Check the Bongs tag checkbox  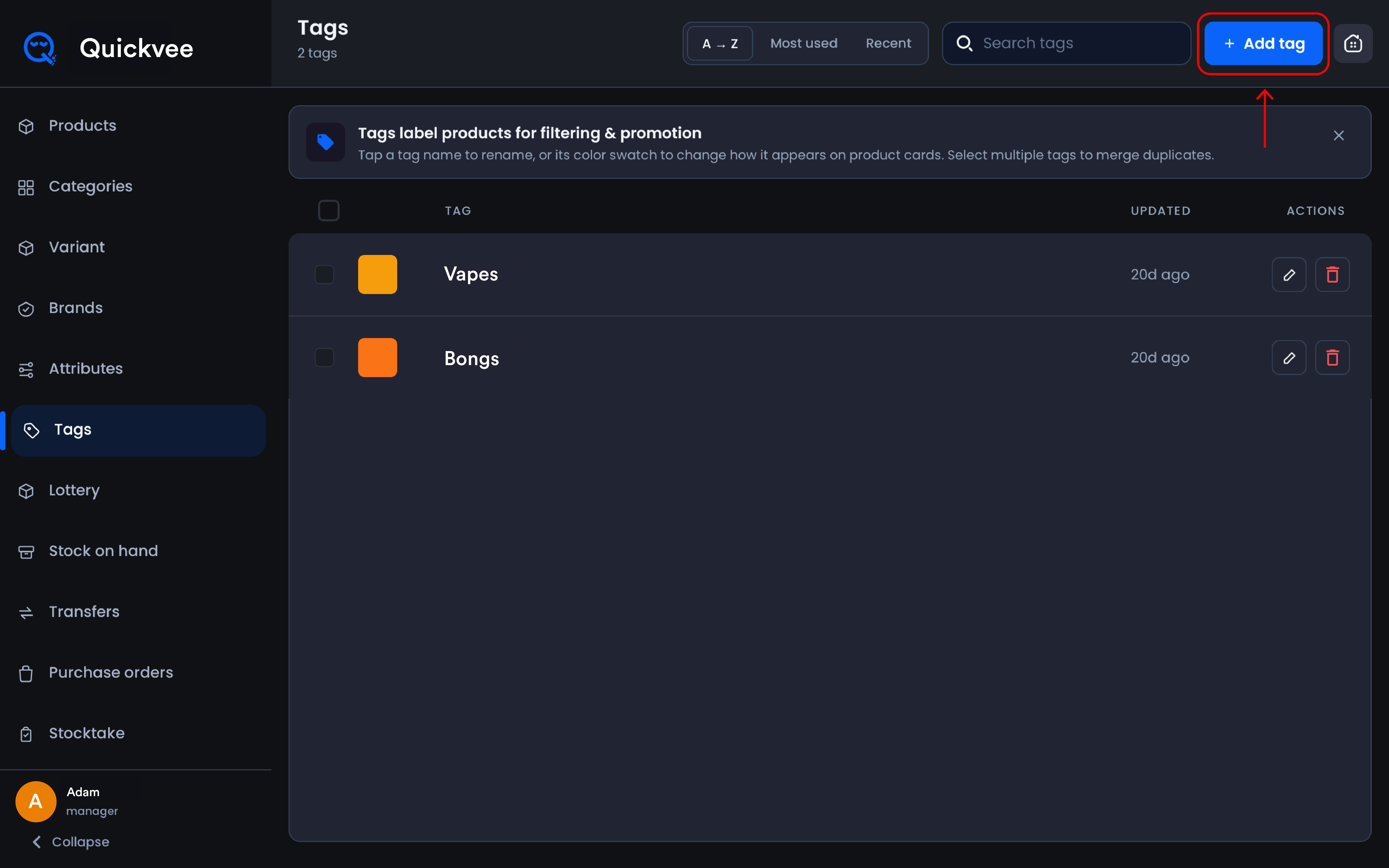[x=324, y=358]
